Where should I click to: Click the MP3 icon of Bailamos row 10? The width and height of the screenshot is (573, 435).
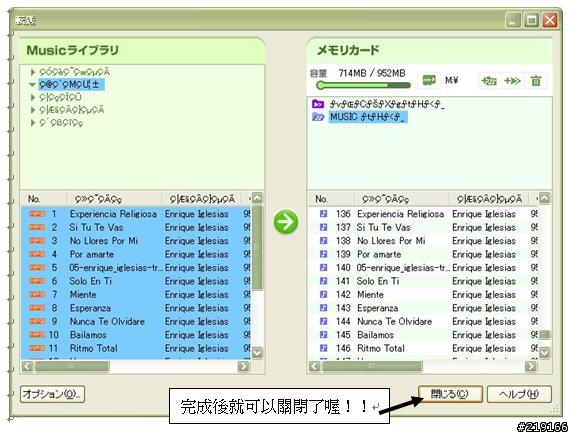coord(37,335)
